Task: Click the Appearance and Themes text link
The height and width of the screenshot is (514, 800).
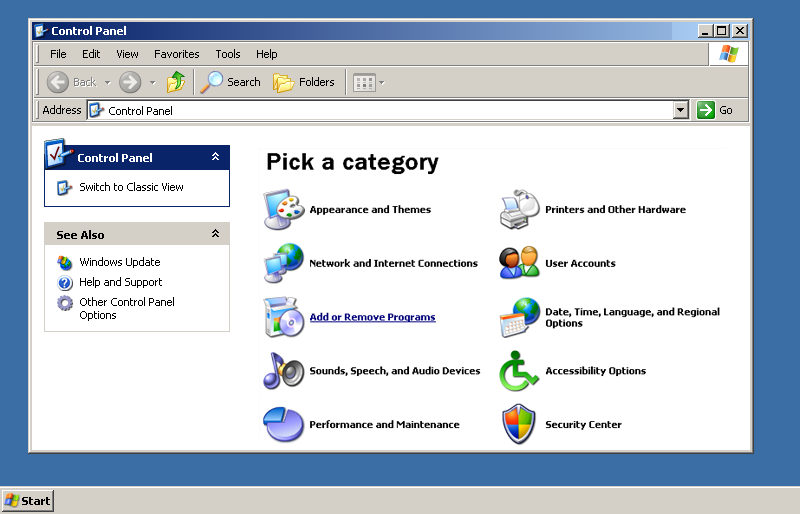Action: coord(370,209)
